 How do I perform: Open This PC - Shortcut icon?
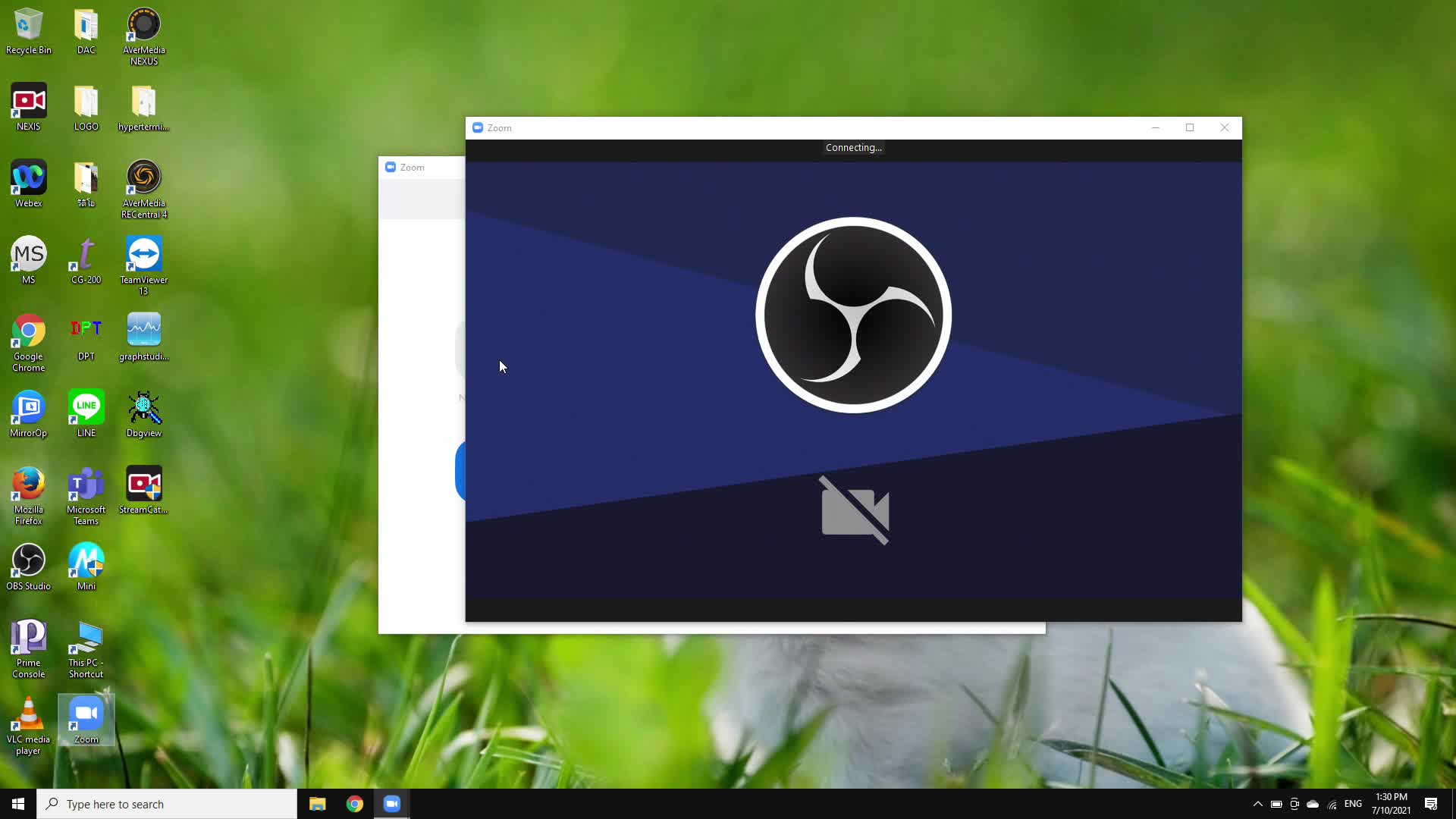point(86,648)
